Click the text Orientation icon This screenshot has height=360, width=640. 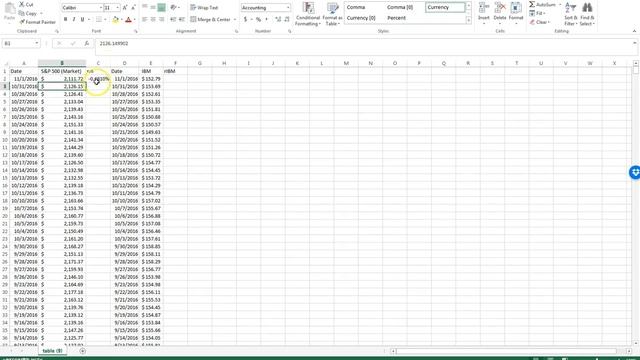[x=173, y=7]
